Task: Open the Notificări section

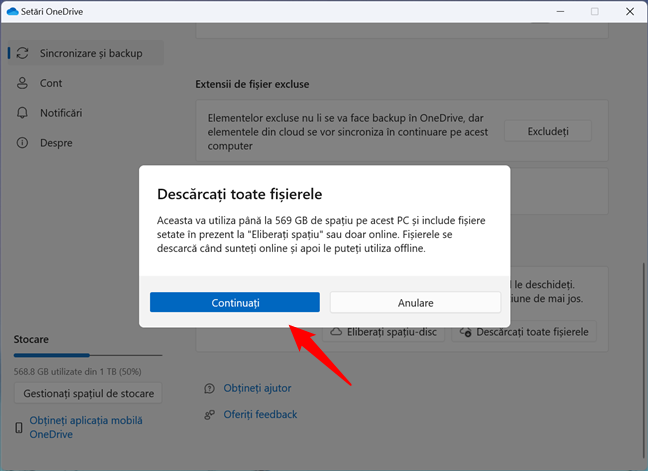Action: point(61,113)
